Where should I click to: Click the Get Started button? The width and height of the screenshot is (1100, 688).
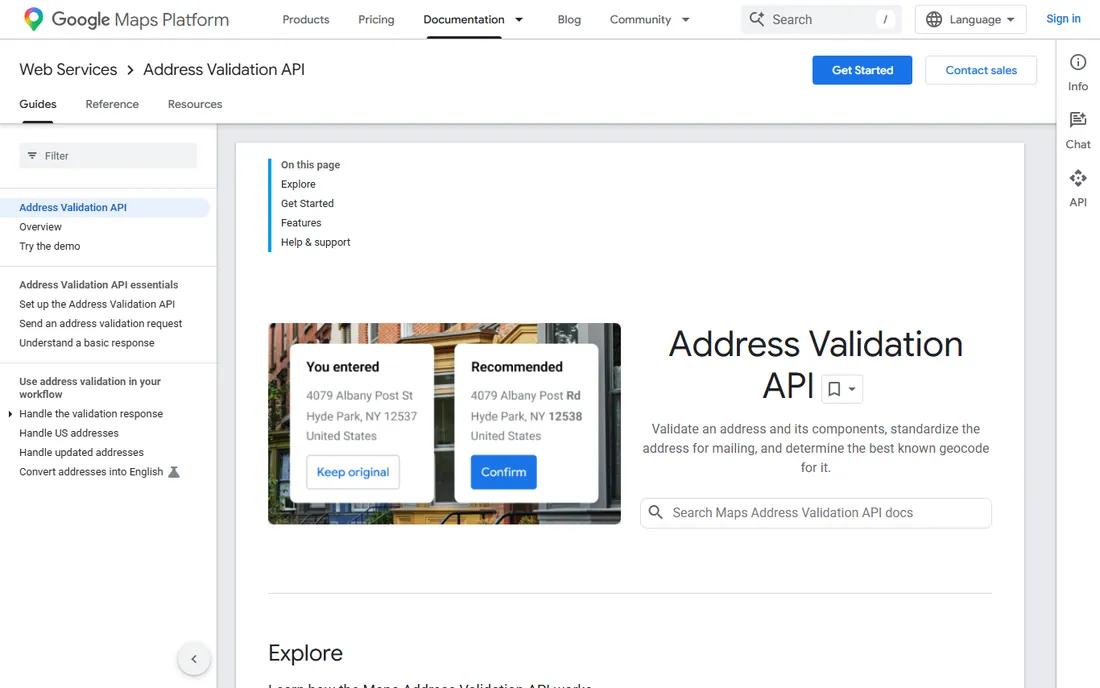862,70
